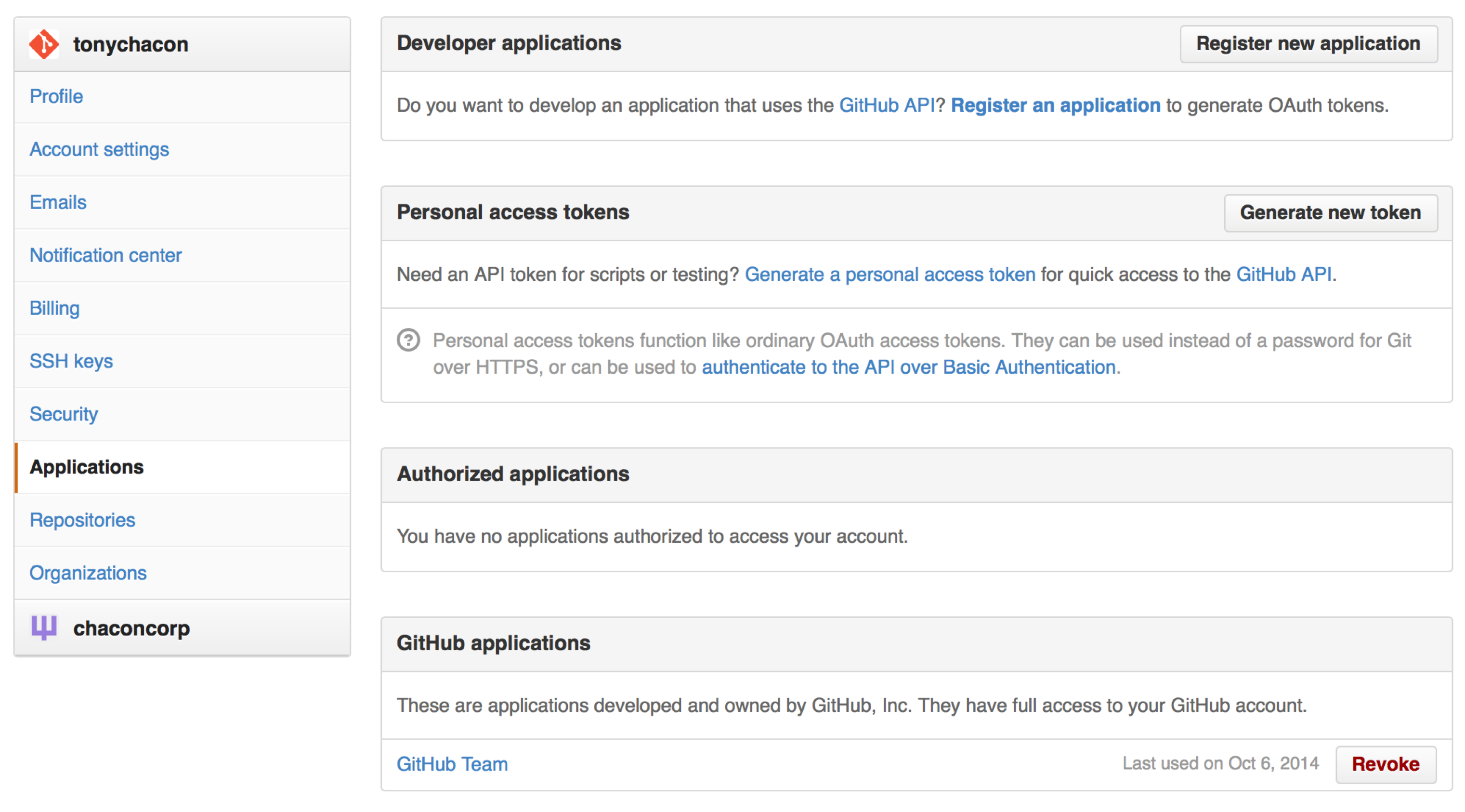The width and height of the screenshot is (1465, 812).
Task: Open the Security settings
Action: (64, 413)
